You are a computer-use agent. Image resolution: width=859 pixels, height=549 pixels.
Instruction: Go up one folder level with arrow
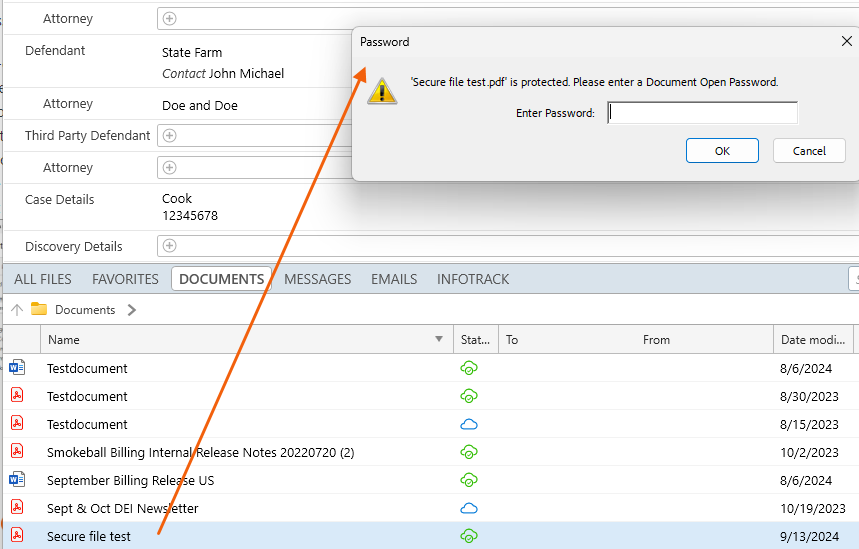pos(17,310)
